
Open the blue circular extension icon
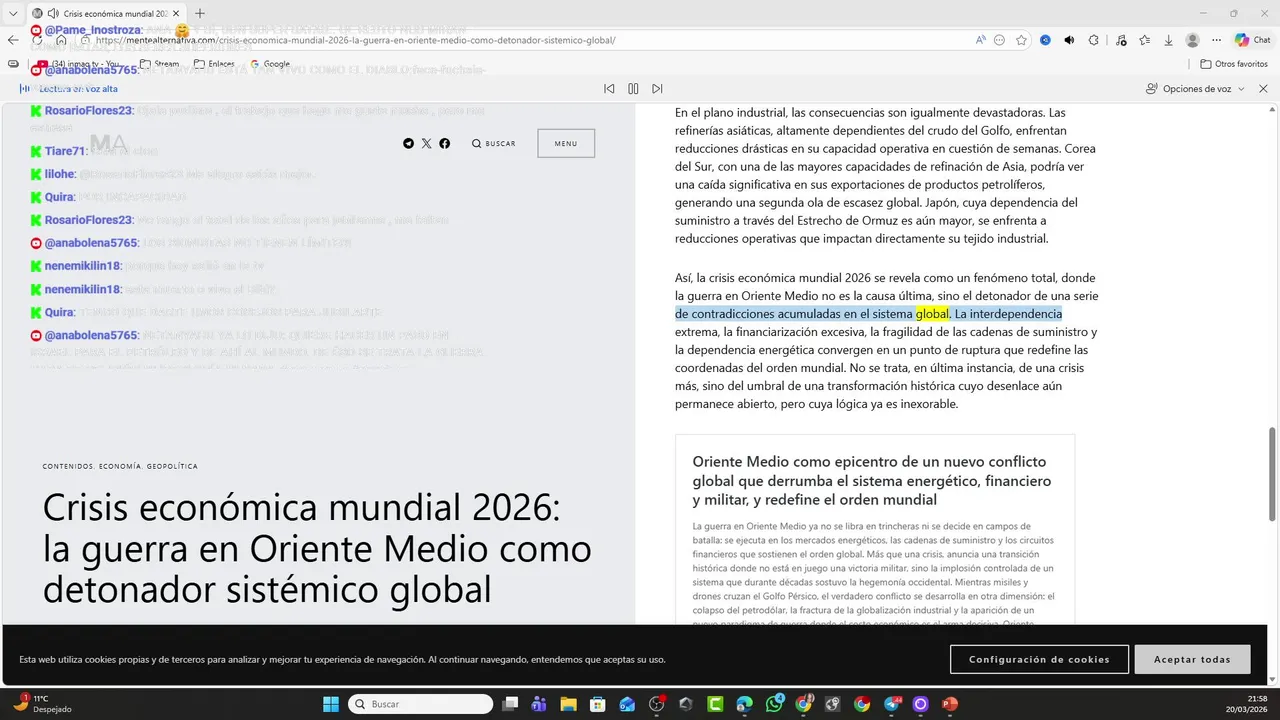(x=1045, y=40)
